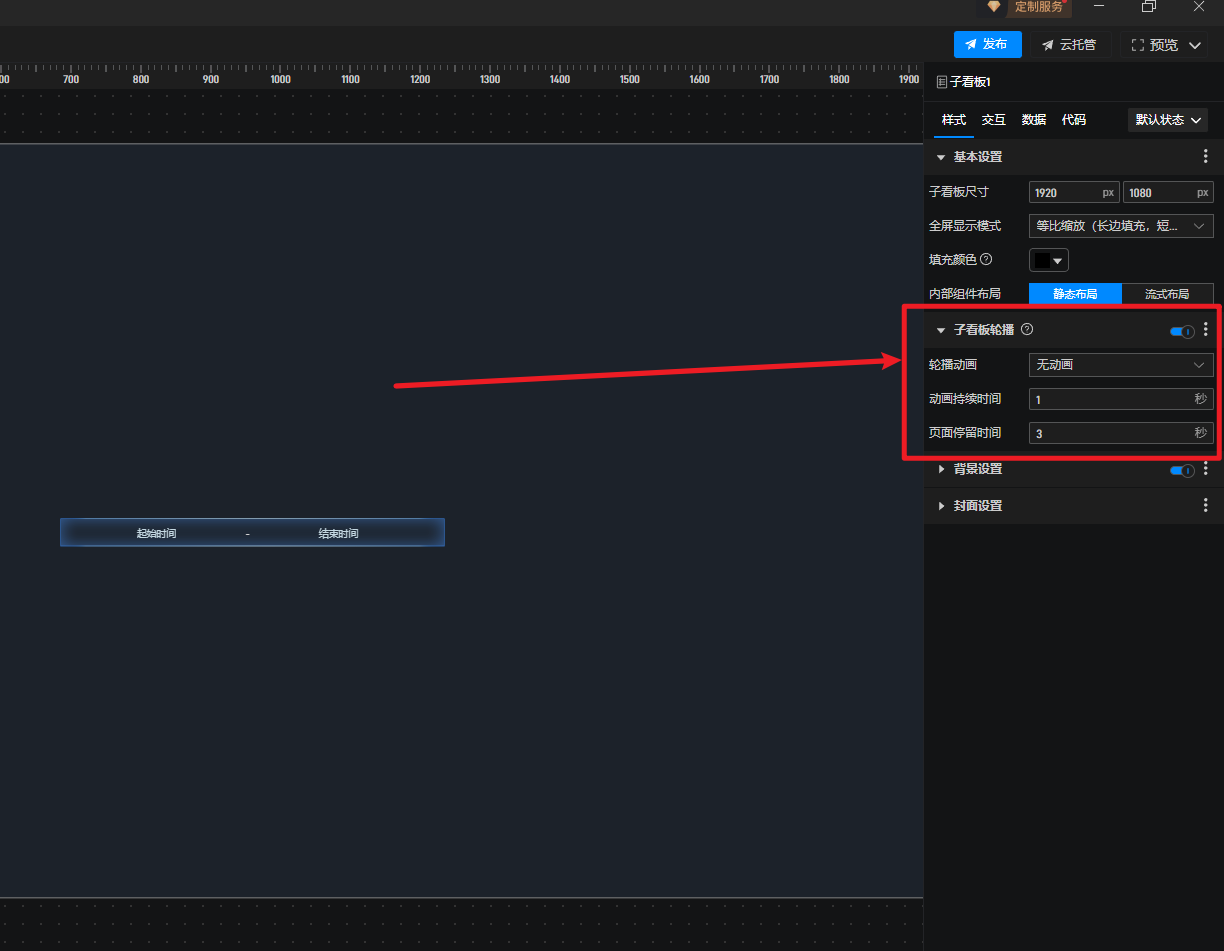
Task: Open the 数据 tab
Action: pos(1033,120)
